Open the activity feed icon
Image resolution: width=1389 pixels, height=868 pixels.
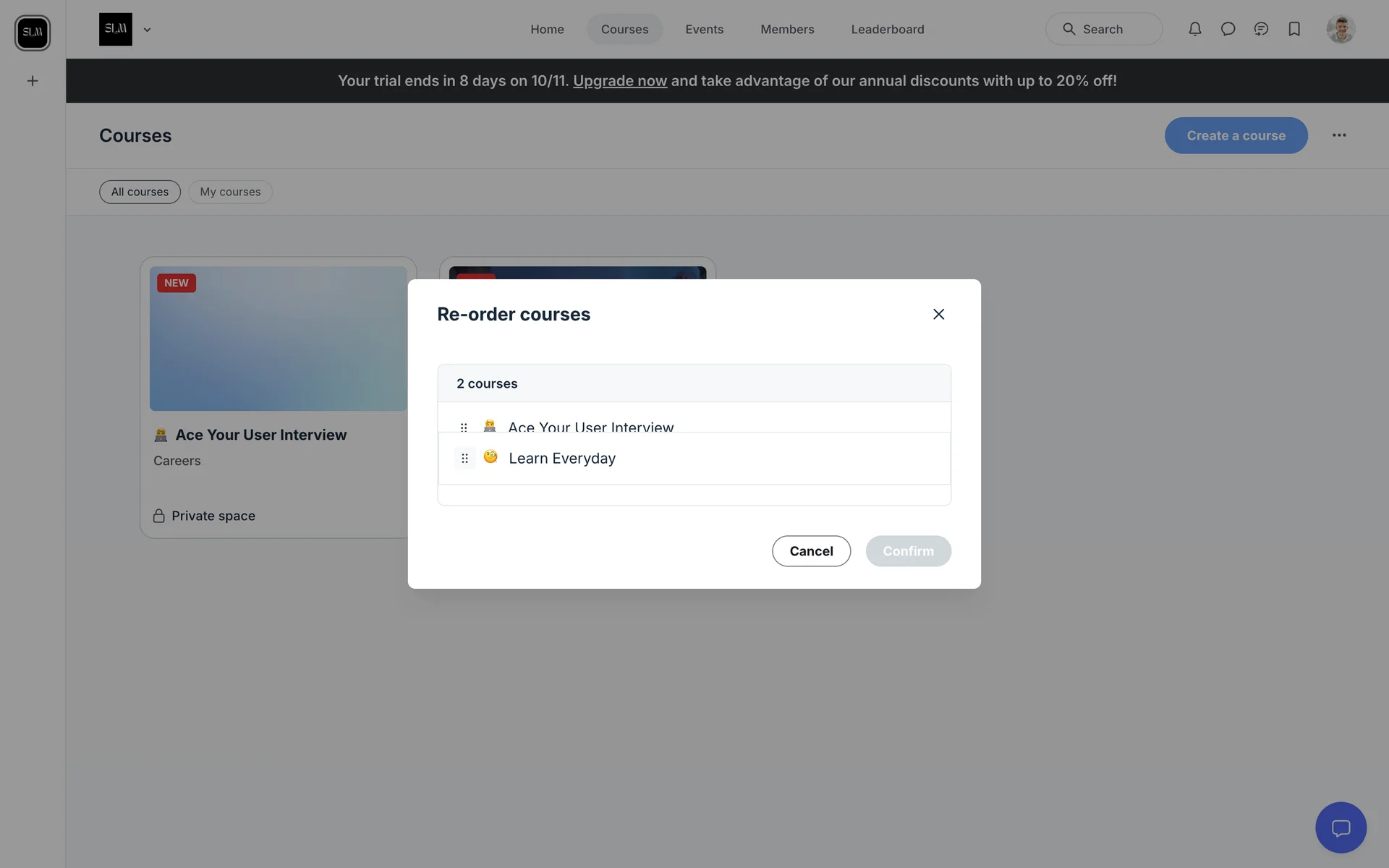(x=1261, y=29)
